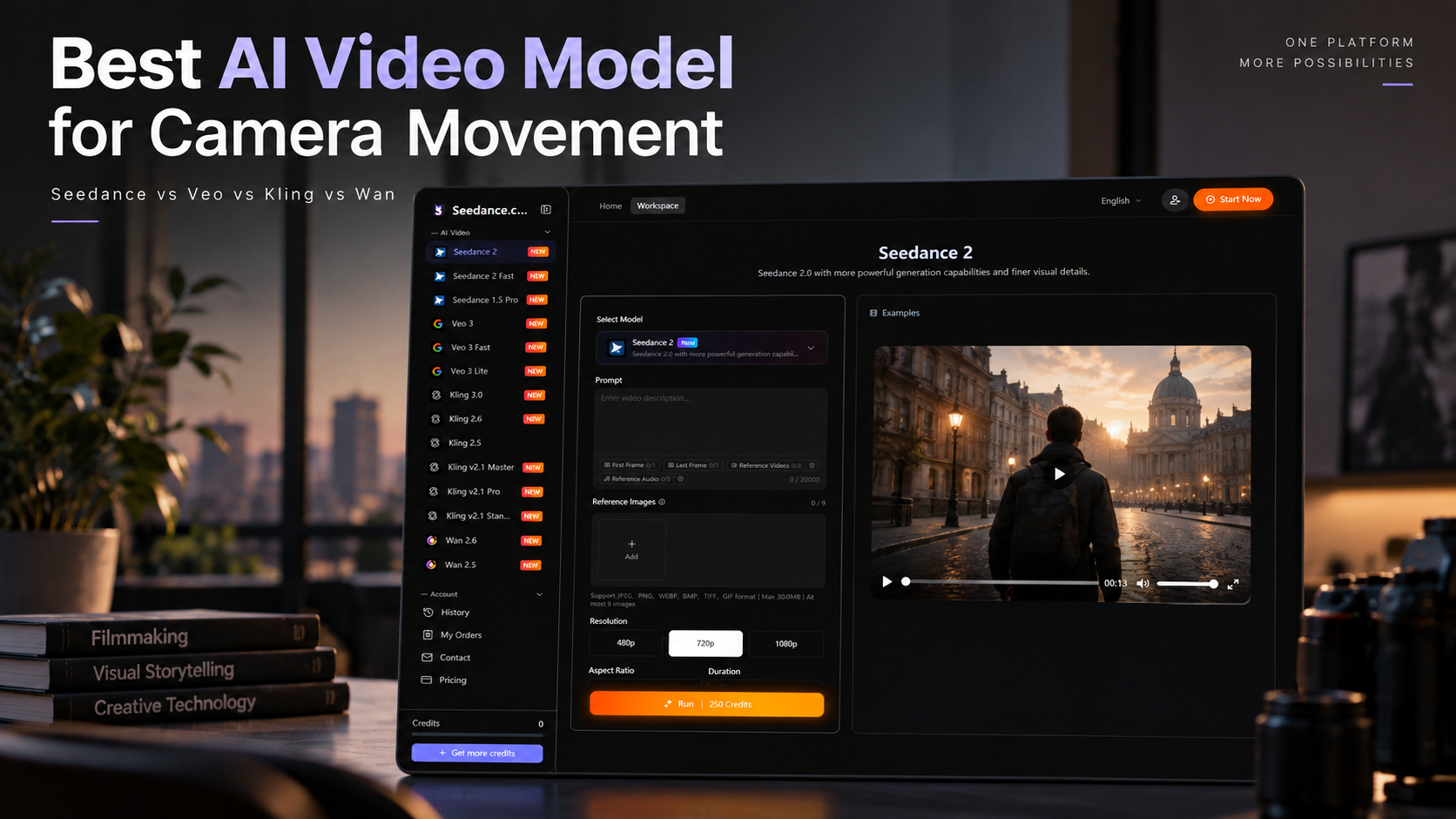The height and width of the screenshot is (819, 1456).
Task: Open the History link
Action: tap(455, 613)
